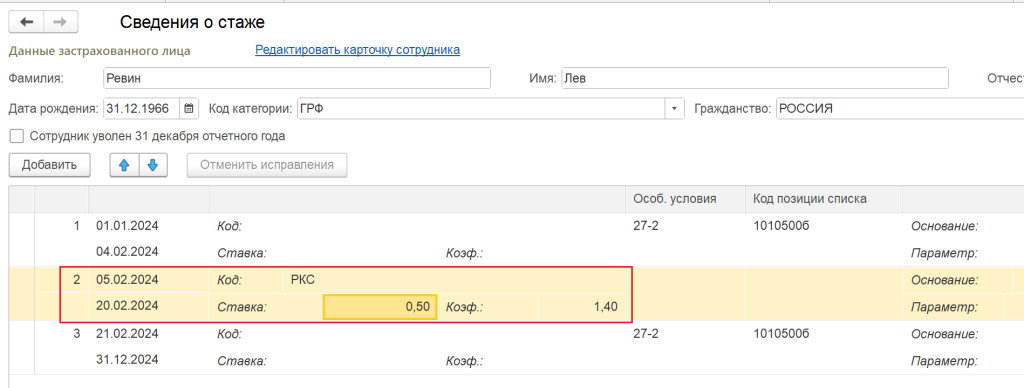This screenshot has height=388, width=1024.
Task: Move row down with blue arrow
Action: 153,165
